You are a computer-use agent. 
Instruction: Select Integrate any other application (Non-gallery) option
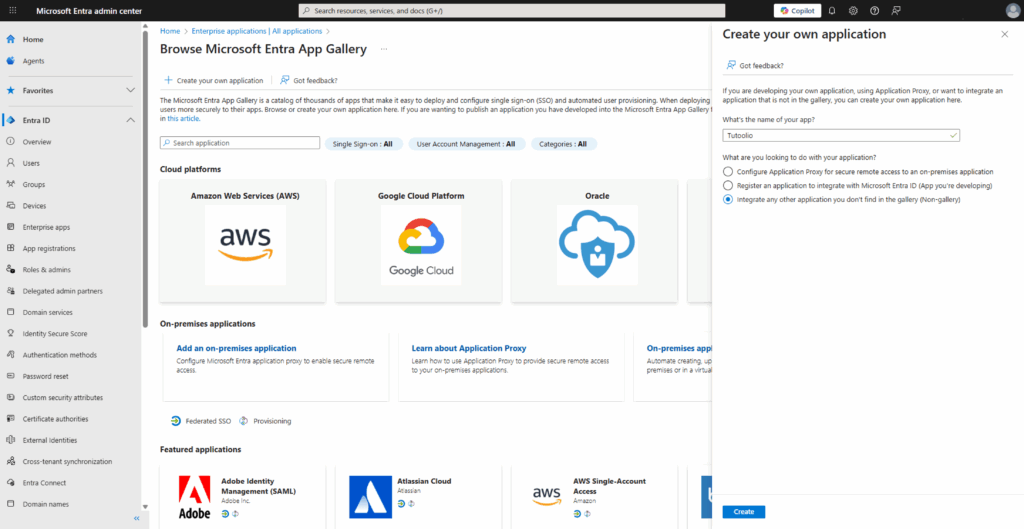(x=728, y=200)
